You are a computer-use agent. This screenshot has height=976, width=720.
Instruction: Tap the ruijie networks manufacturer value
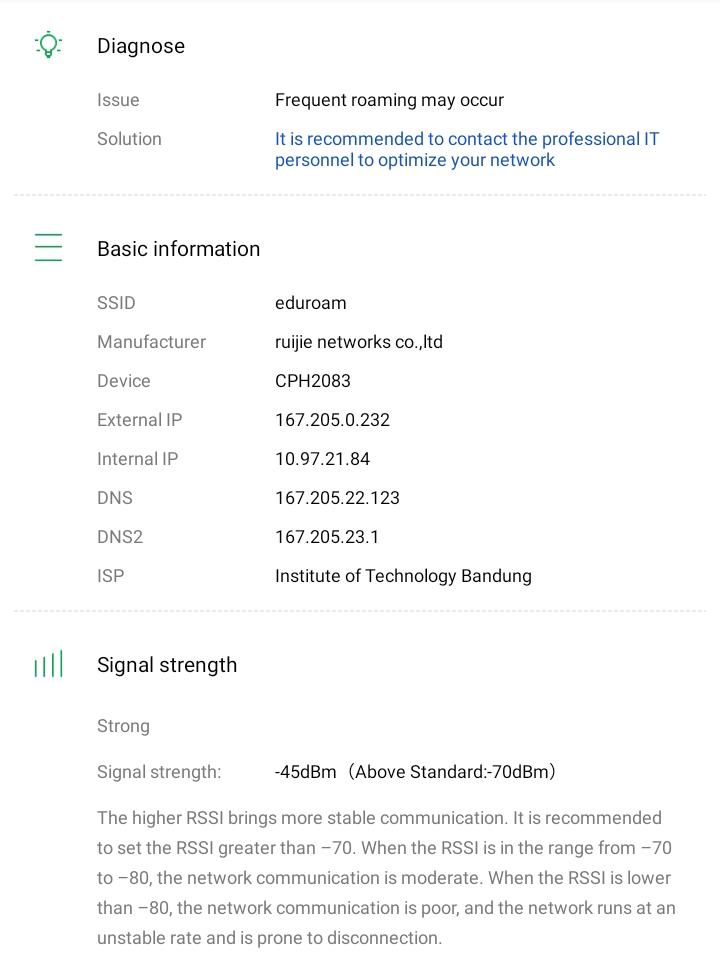coord(358,342)
